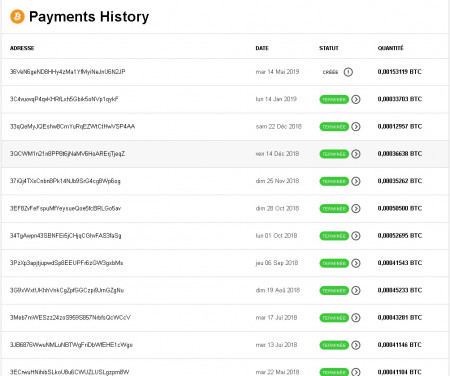Click the Payments History heading
The width and height of the screenshot is (450, 376).
point(89,17)
